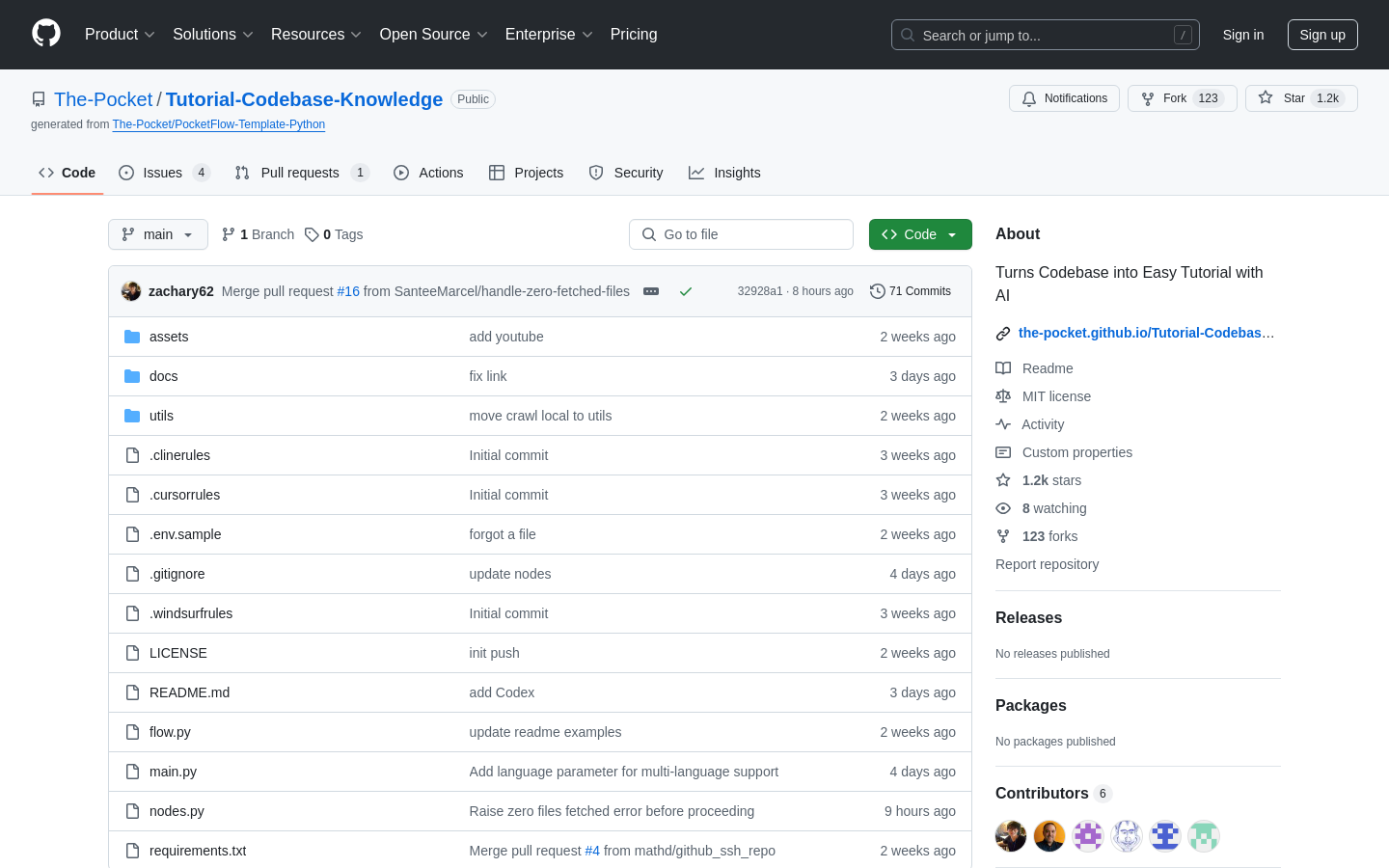Viewport: 1389px width, 868px height.
Task: Open the GitHub homepage logo
Action: pyautogui.click(x=46, y=34)
